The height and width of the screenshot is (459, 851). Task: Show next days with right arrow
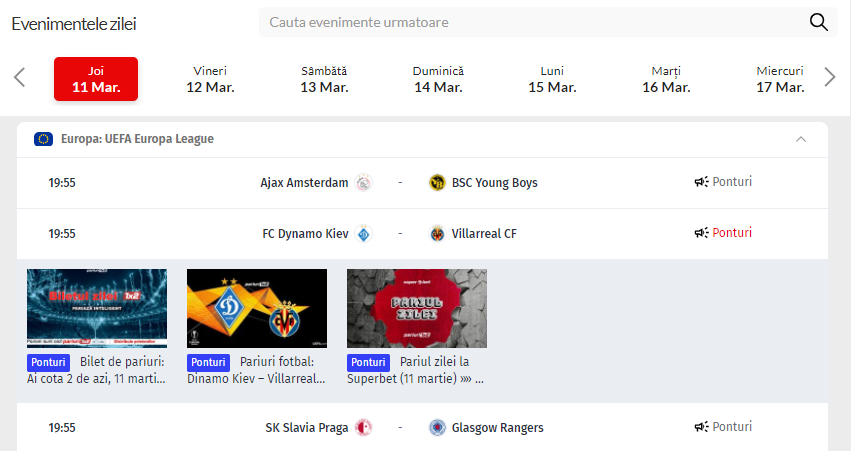tap(829, 78)
